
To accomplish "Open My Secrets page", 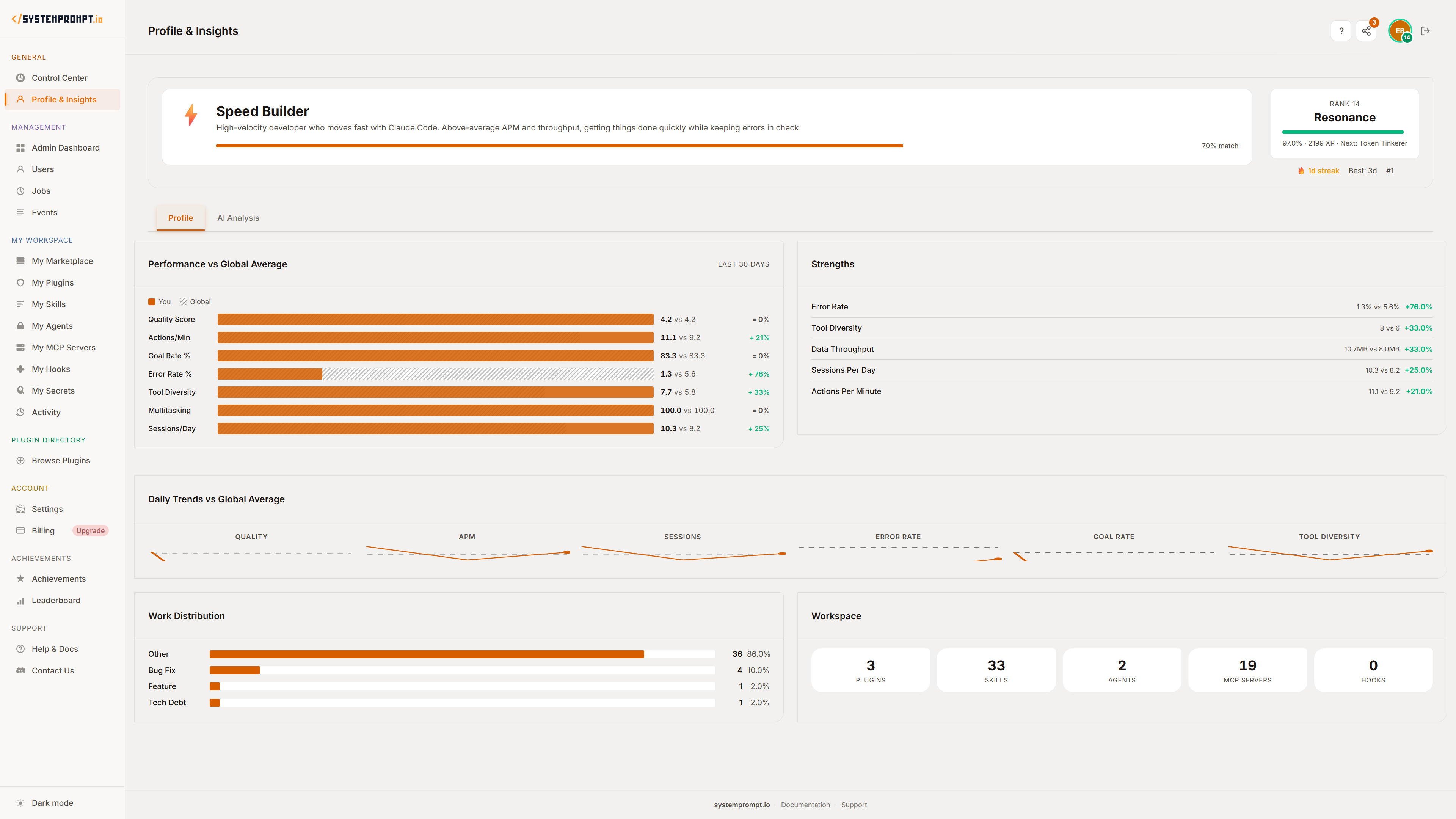I will point(53,390).
